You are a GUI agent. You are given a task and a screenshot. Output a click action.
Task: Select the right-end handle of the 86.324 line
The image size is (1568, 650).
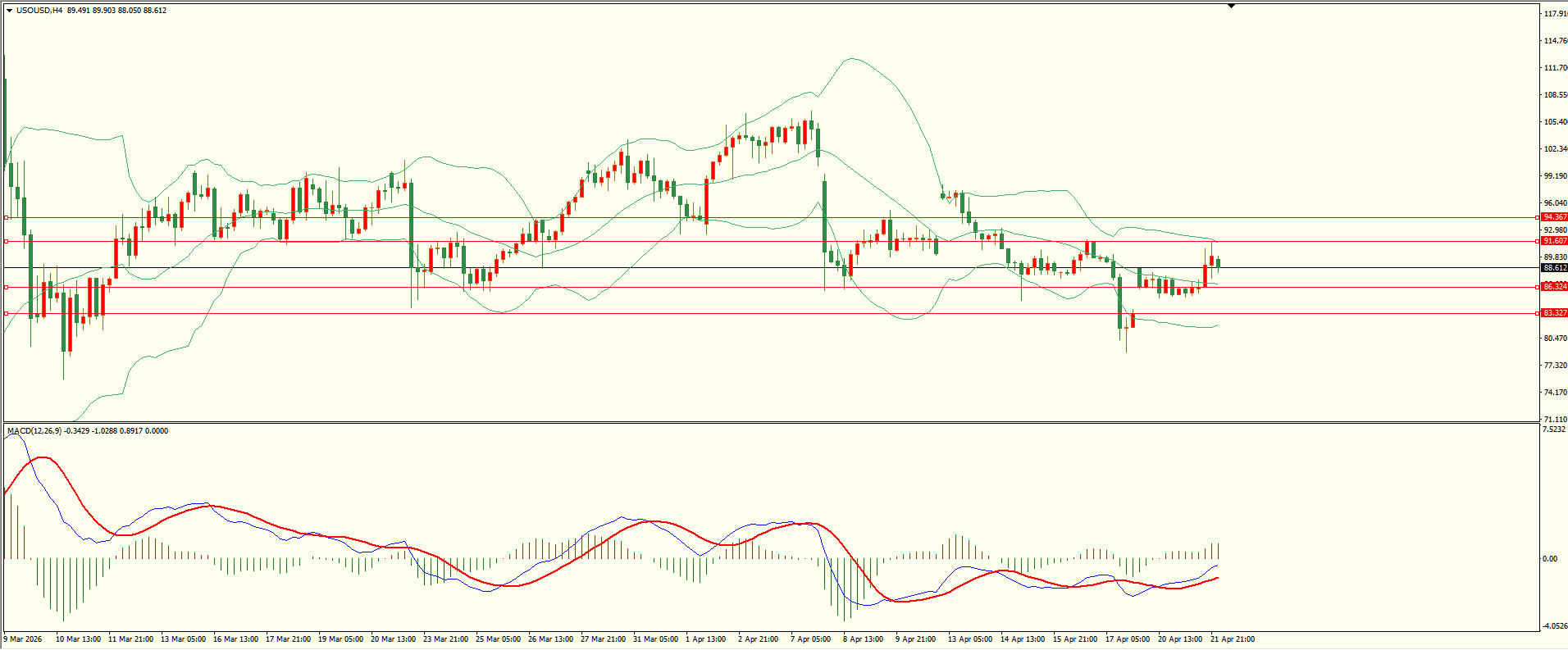coord(1536,287)
